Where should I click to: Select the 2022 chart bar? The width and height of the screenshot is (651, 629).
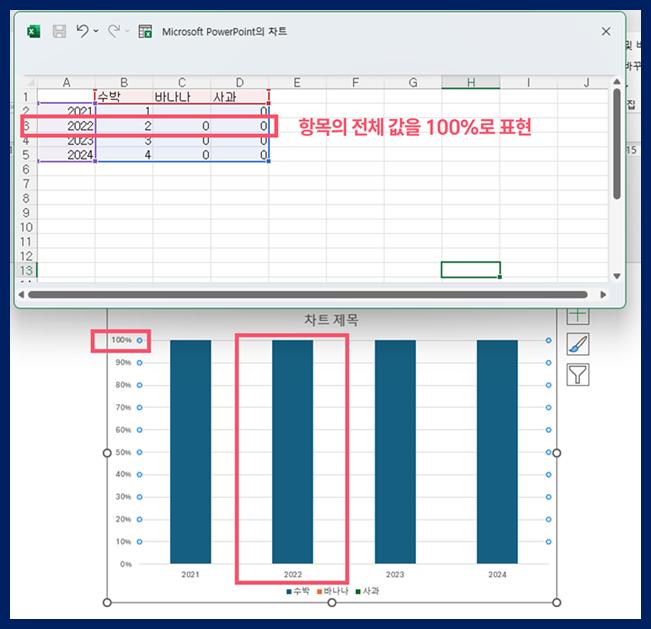click(x=293, y=452)
